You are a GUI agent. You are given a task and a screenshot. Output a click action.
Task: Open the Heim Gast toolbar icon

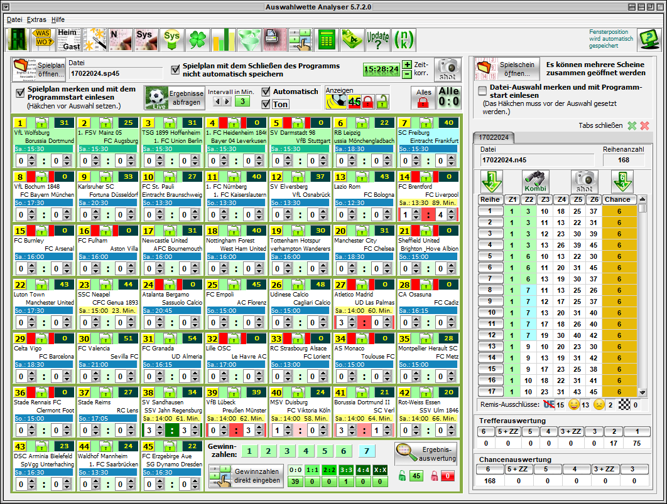68,40
